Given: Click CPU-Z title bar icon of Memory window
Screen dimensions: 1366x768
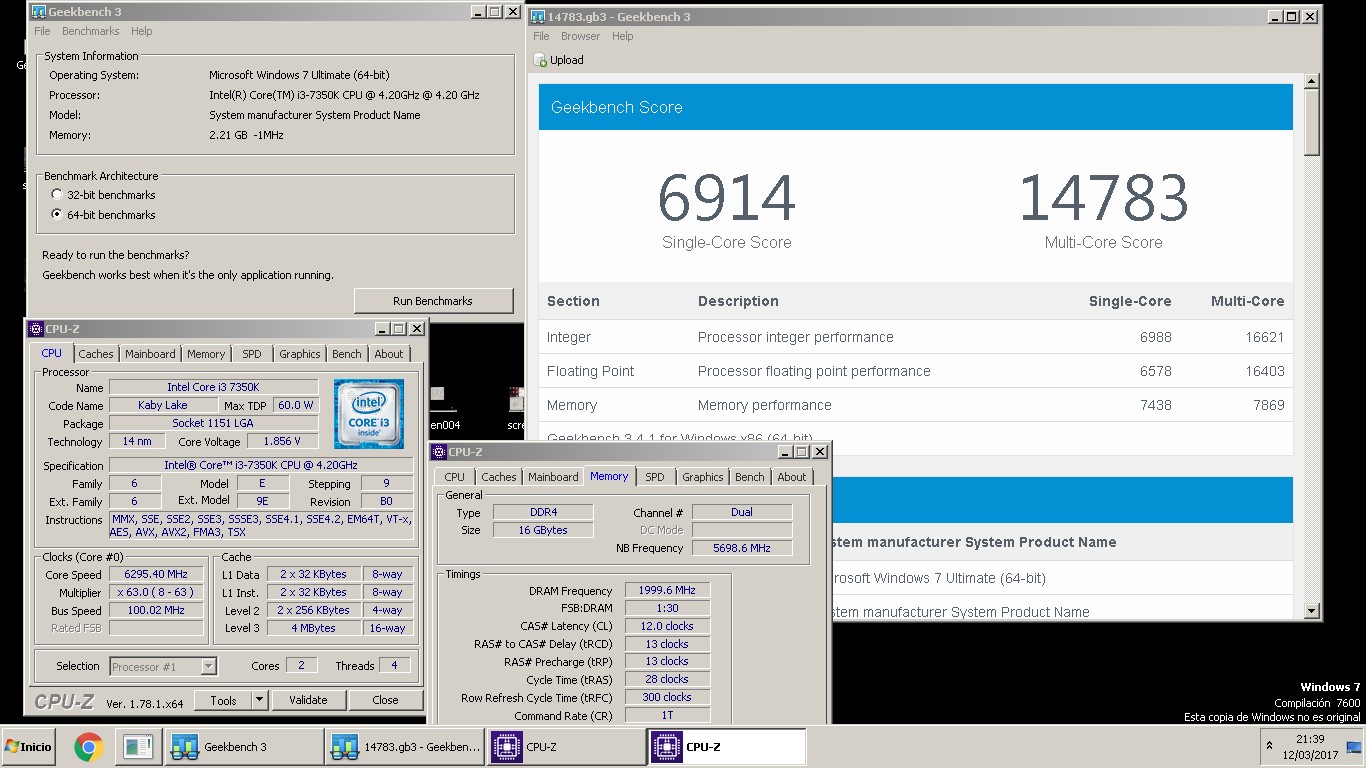Looking at the screenshot, I should (x=439, y=452).
